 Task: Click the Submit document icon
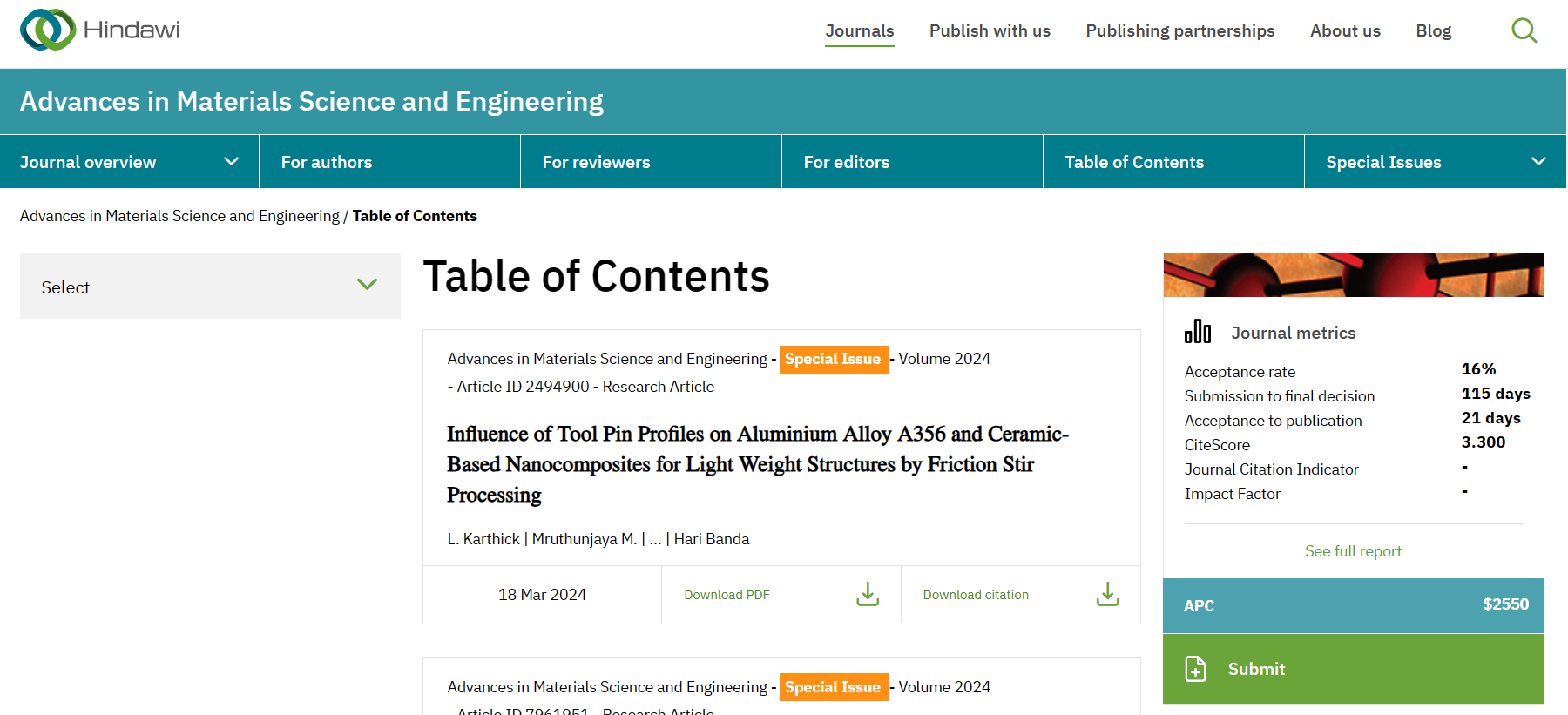(x=1196, y=669)
